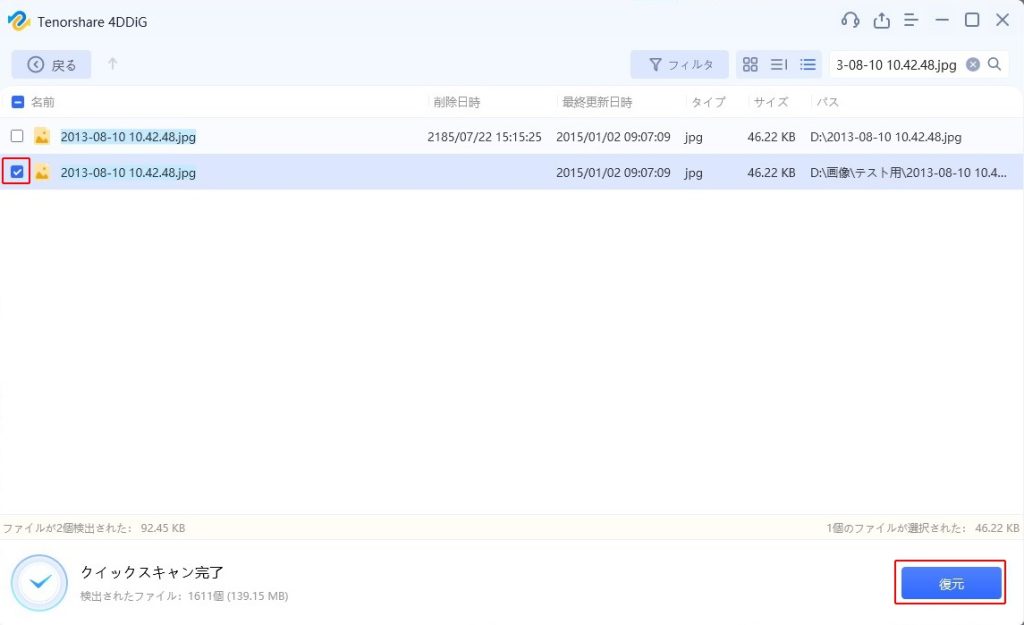Switch to detail pane list view

point(779,65)
